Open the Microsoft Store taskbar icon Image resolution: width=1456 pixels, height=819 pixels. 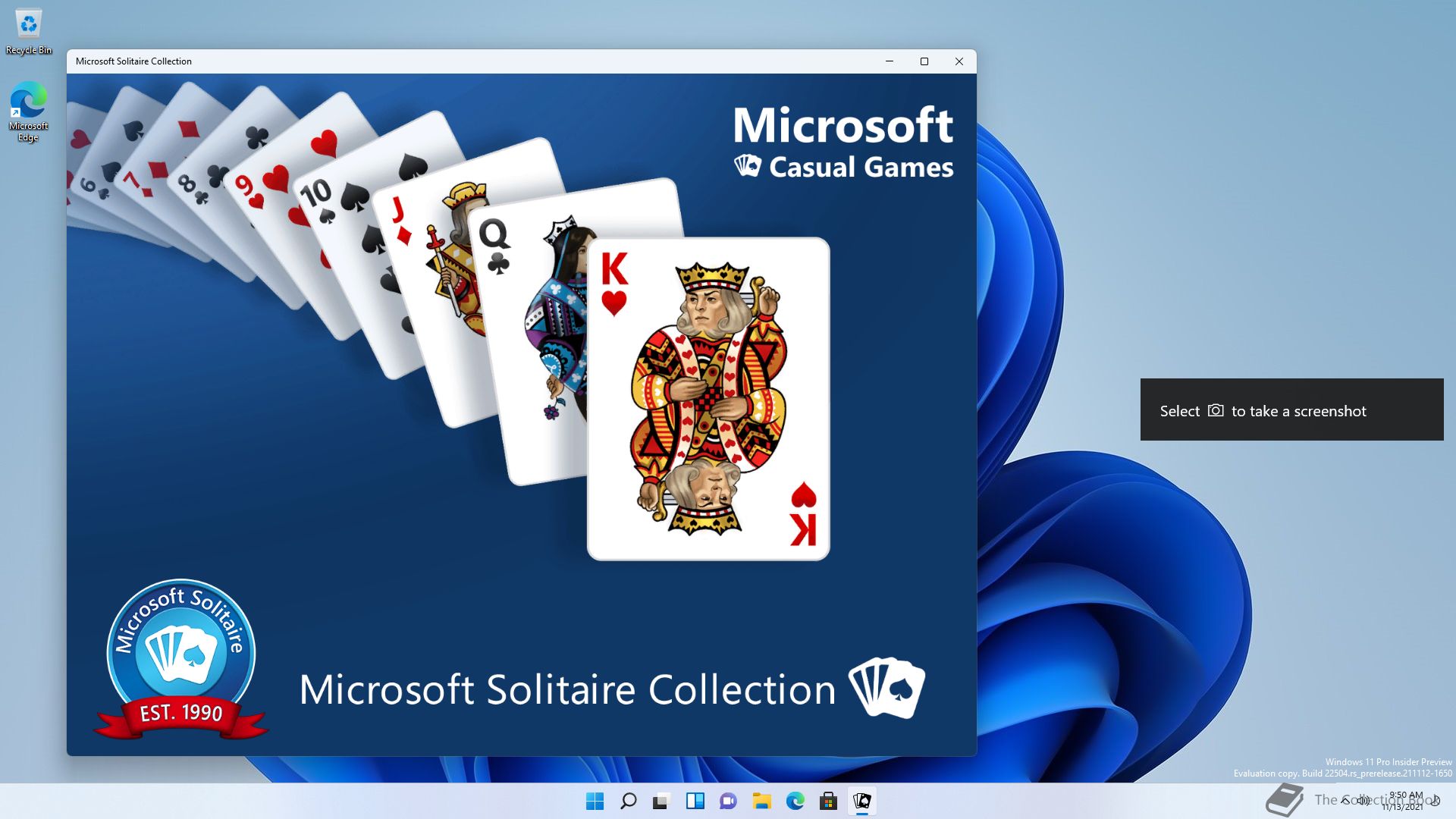point(829,801)
